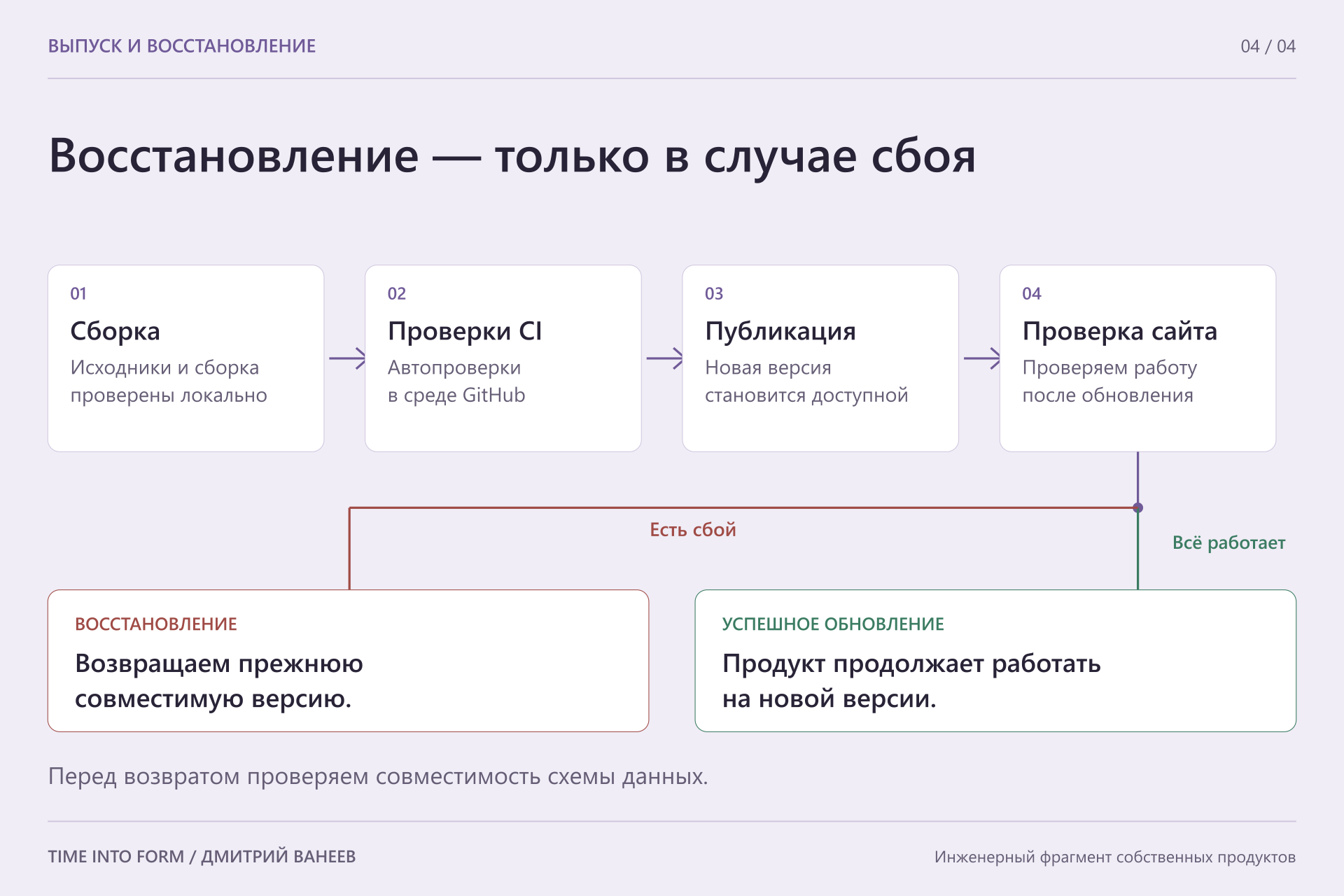Image resolution: width=1344 pixels, height=896 pixels.
Task: Click the label "УСПЕШНОЕ ОБНОВЛЕНИЕ" in the green card
Action: (833, 624)
